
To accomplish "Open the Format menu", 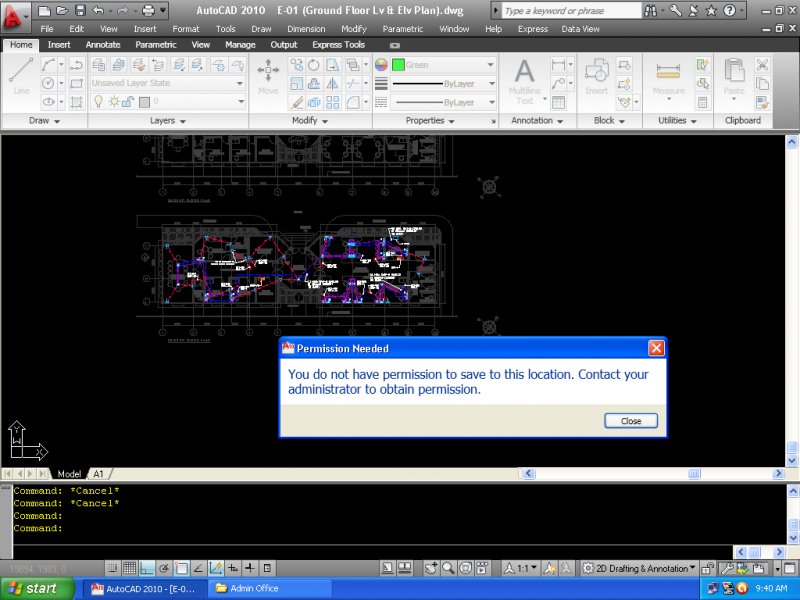I will [186, 29].
